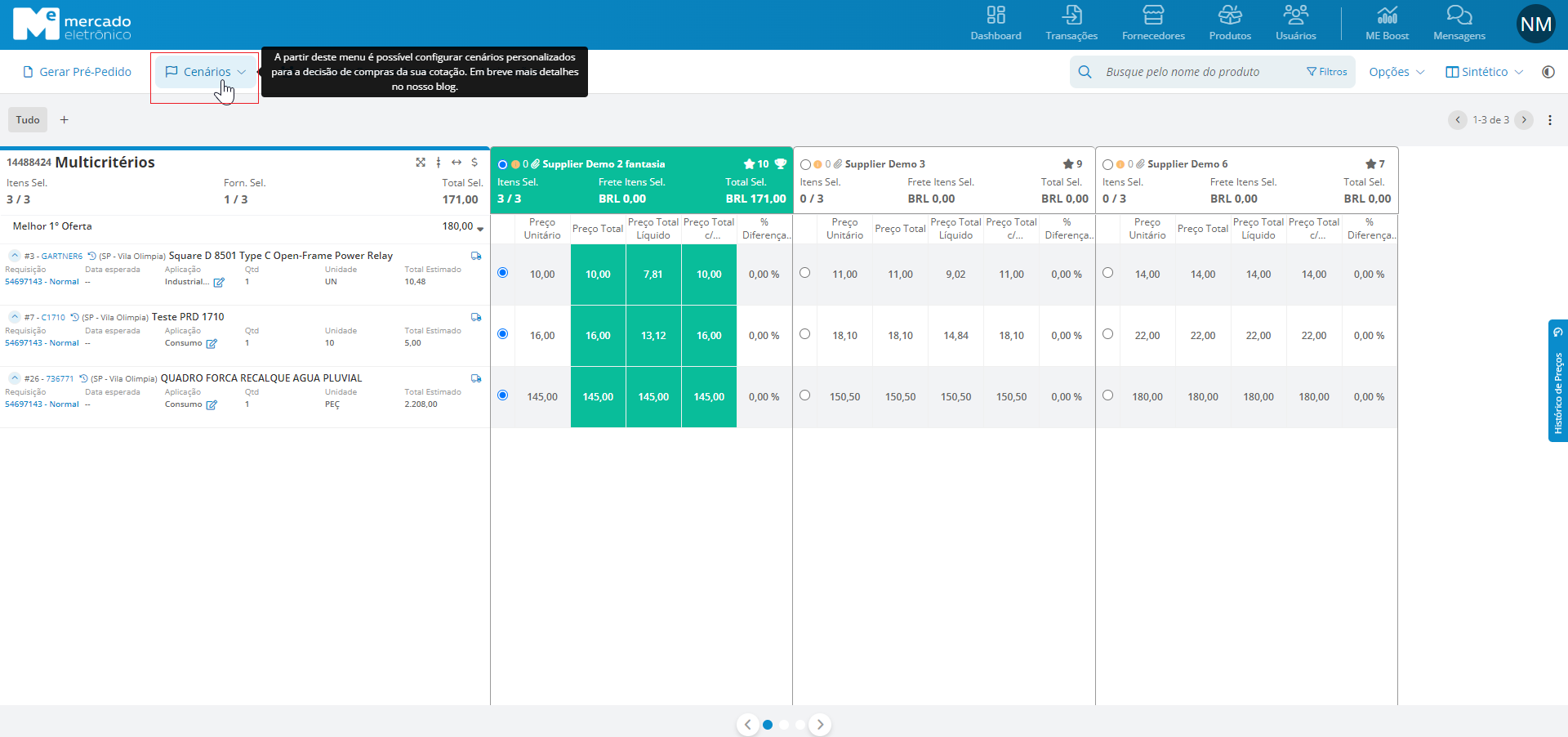Click the dollar sign icon beside Multicritérios

click(x=474, y=163)
